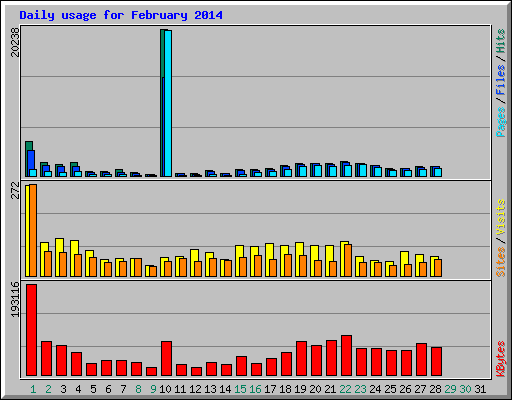Select the red KBytes bar for day 10
The width and height of the screenshot is (512, 400).
(167, 358)
